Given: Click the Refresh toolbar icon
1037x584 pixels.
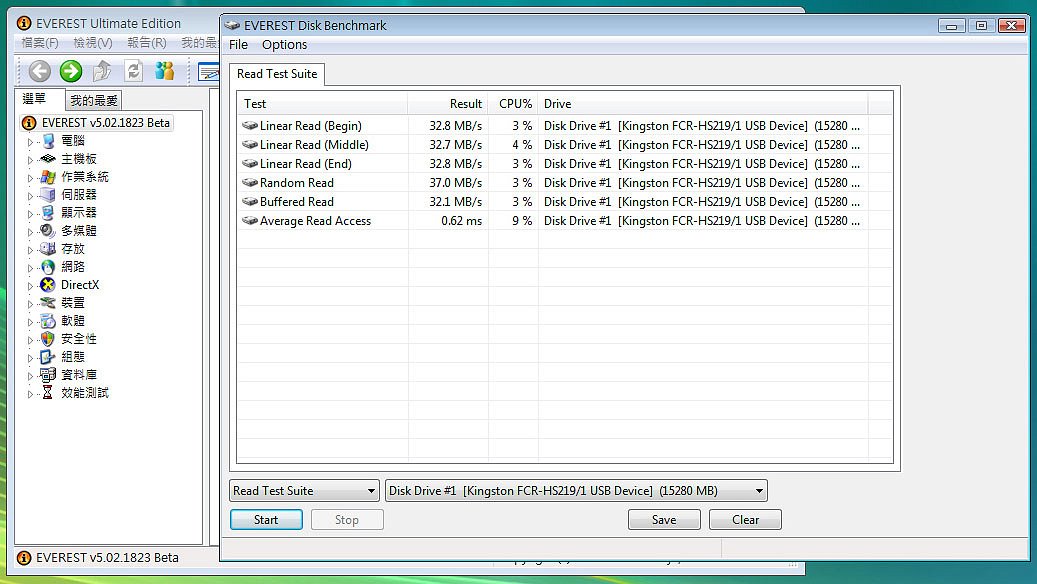Looking at the screenshot, I should [x=134, y=71].
